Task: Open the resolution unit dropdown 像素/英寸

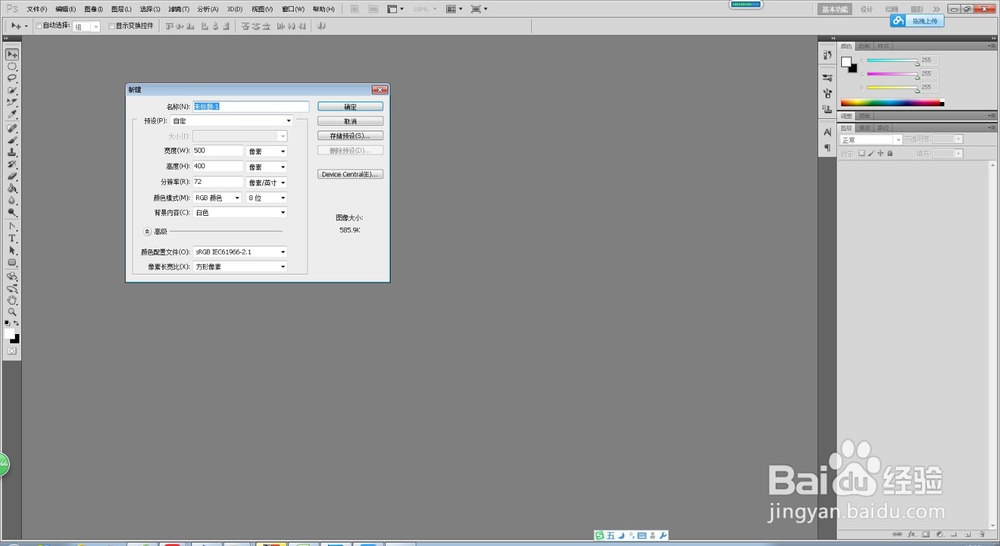Action: coord(267,182)
